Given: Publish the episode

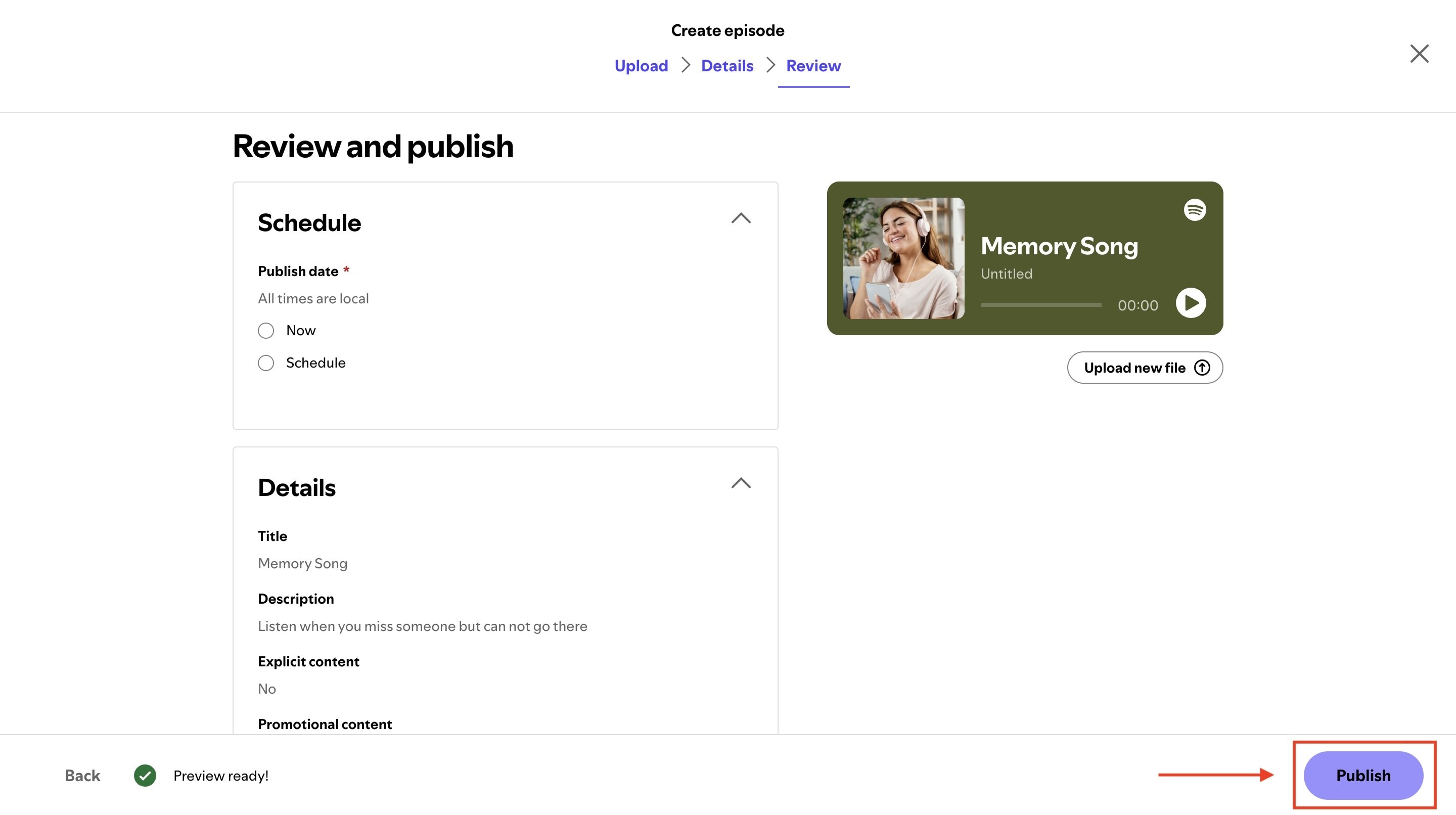Looking at the screenshot, I should coord(1363,776).
